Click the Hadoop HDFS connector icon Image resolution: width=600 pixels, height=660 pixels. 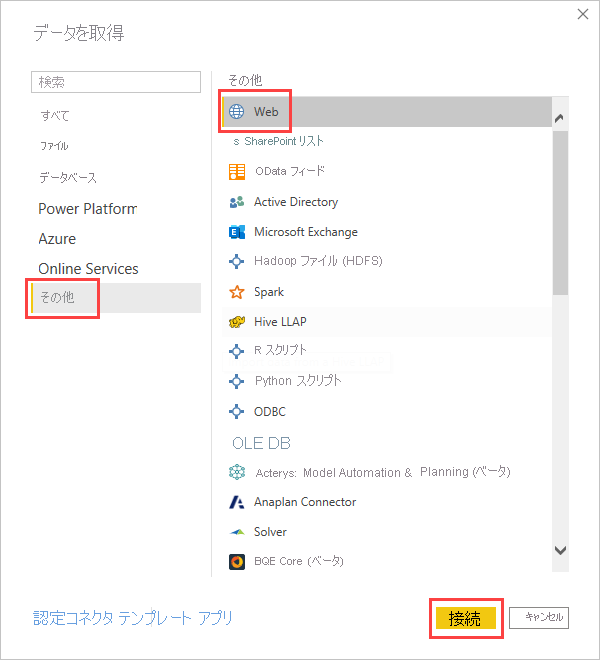pyautogui.click(x=236, y=261)
